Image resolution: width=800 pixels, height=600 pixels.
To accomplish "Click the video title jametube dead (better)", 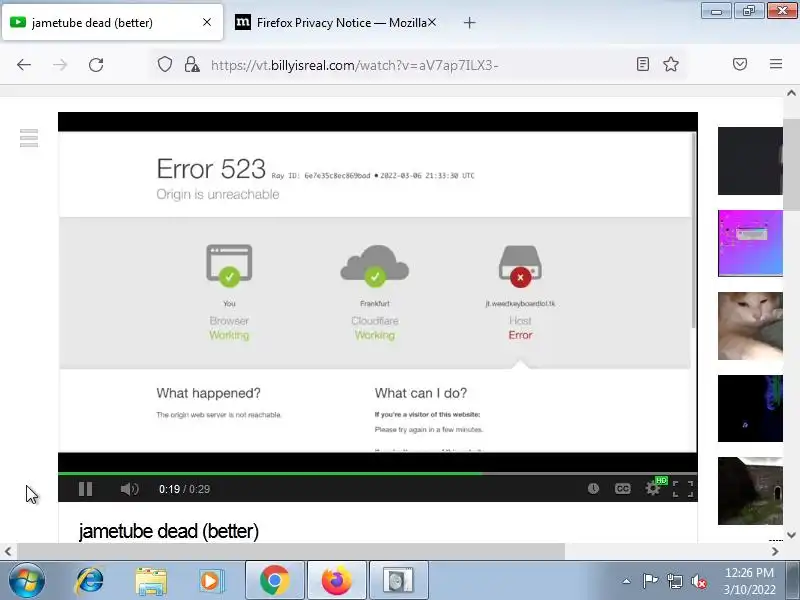I will tap(168, 531).
